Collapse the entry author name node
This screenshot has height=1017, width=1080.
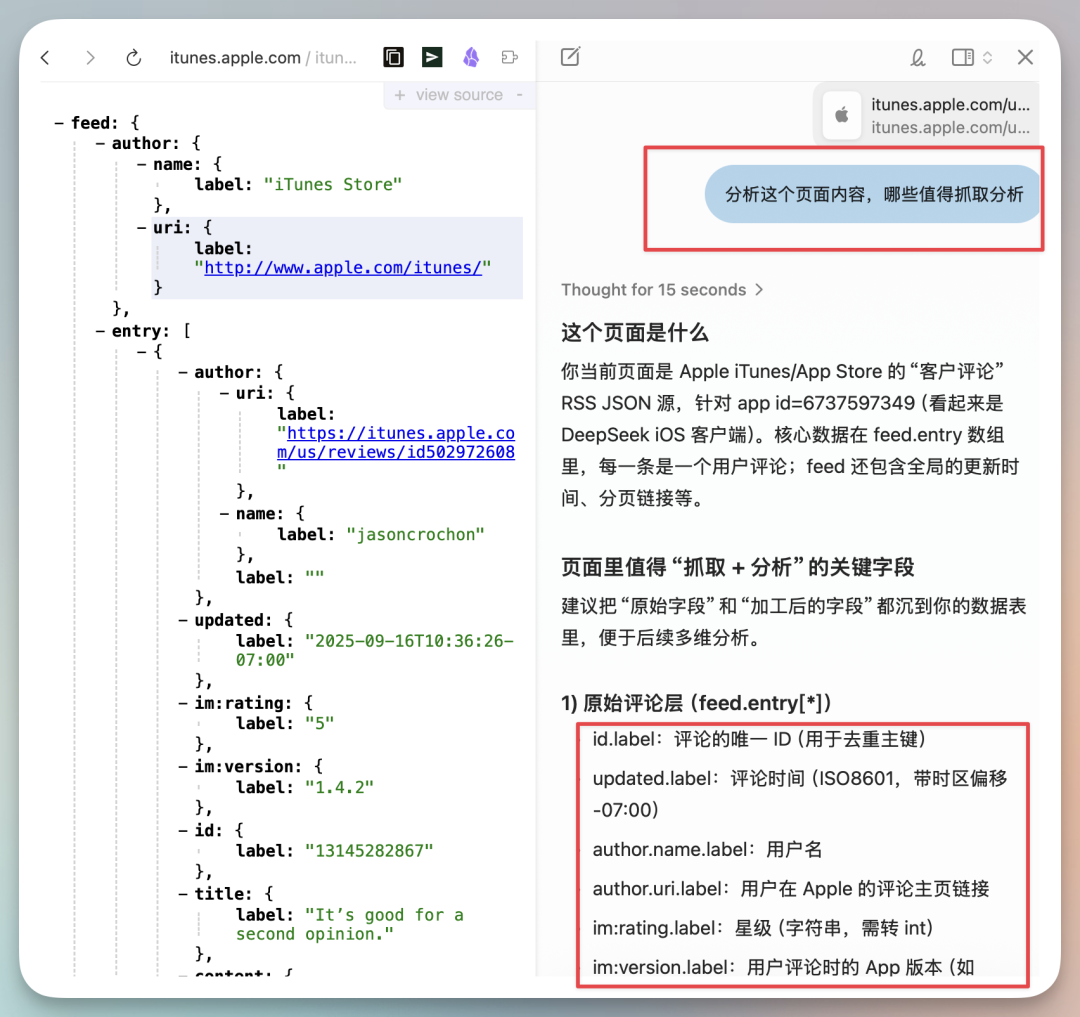225,514
